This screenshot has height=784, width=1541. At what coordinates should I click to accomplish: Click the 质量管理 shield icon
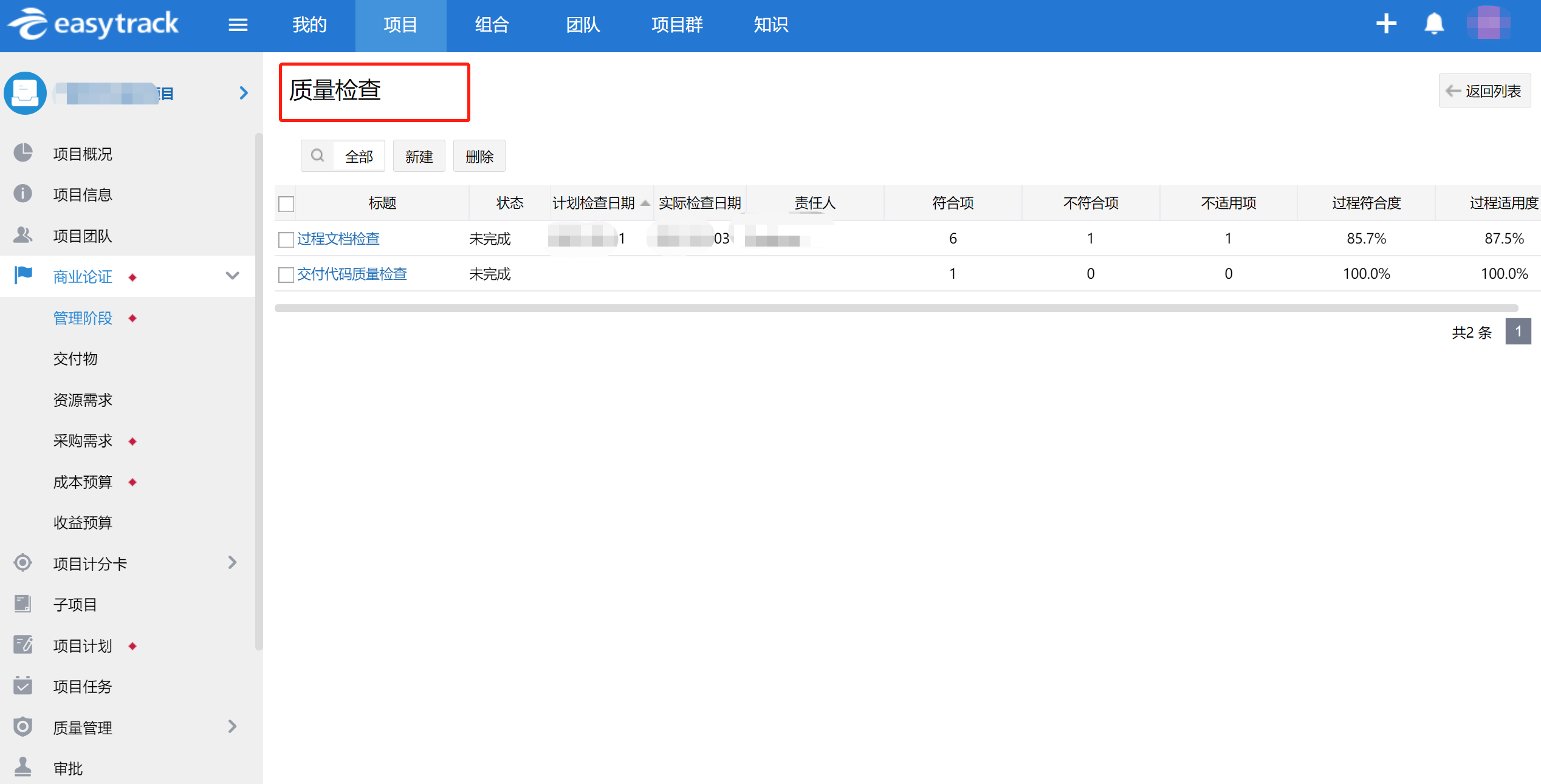coord(23,726)
